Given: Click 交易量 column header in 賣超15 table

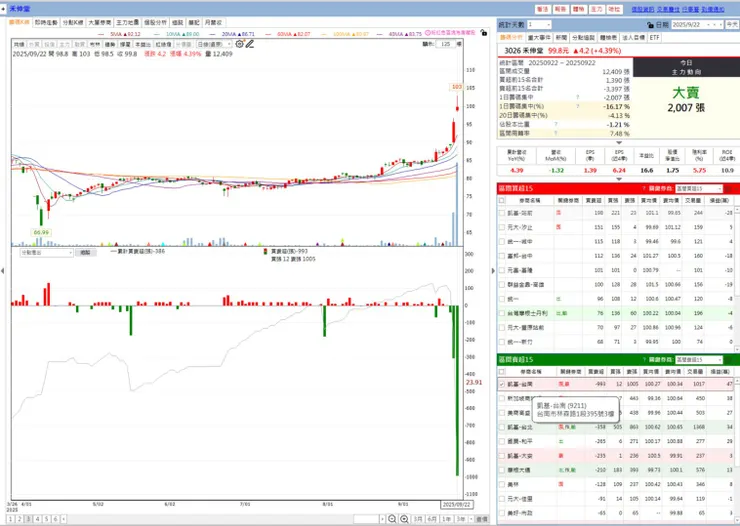Looking at the screenshot, I should (x=695, y=372).
